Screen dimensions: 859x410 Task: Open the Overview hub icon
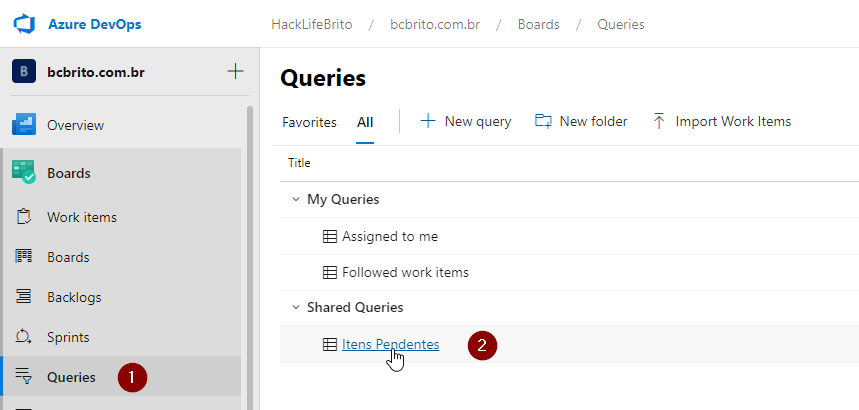point(24,124)
